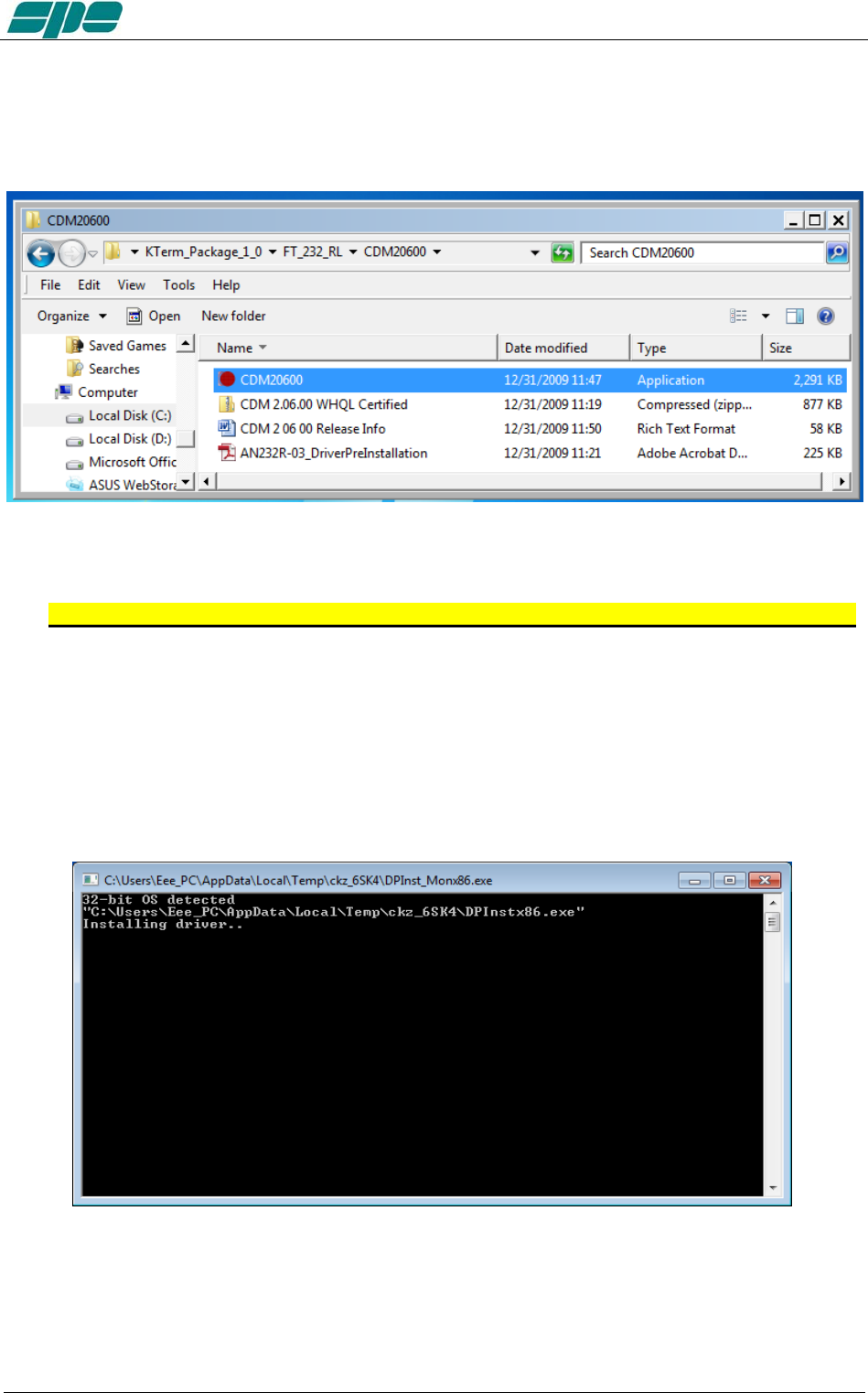The image size is (868, 1393).
Task: Click the Local Disk (D:) drive icon
Action: pyautogui.click(x=75, y=440)
